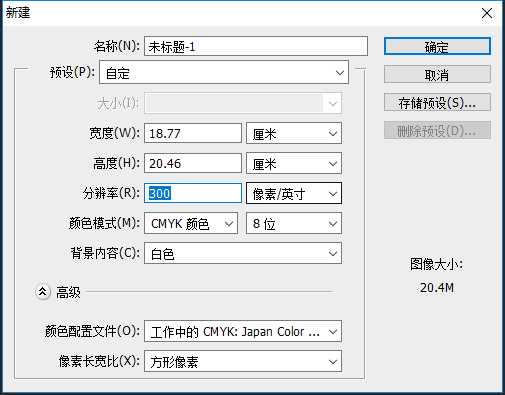Open the 像素/英寸 resolution unit dropdown
The width and height of the screenshot is (505, 395).
294,193
